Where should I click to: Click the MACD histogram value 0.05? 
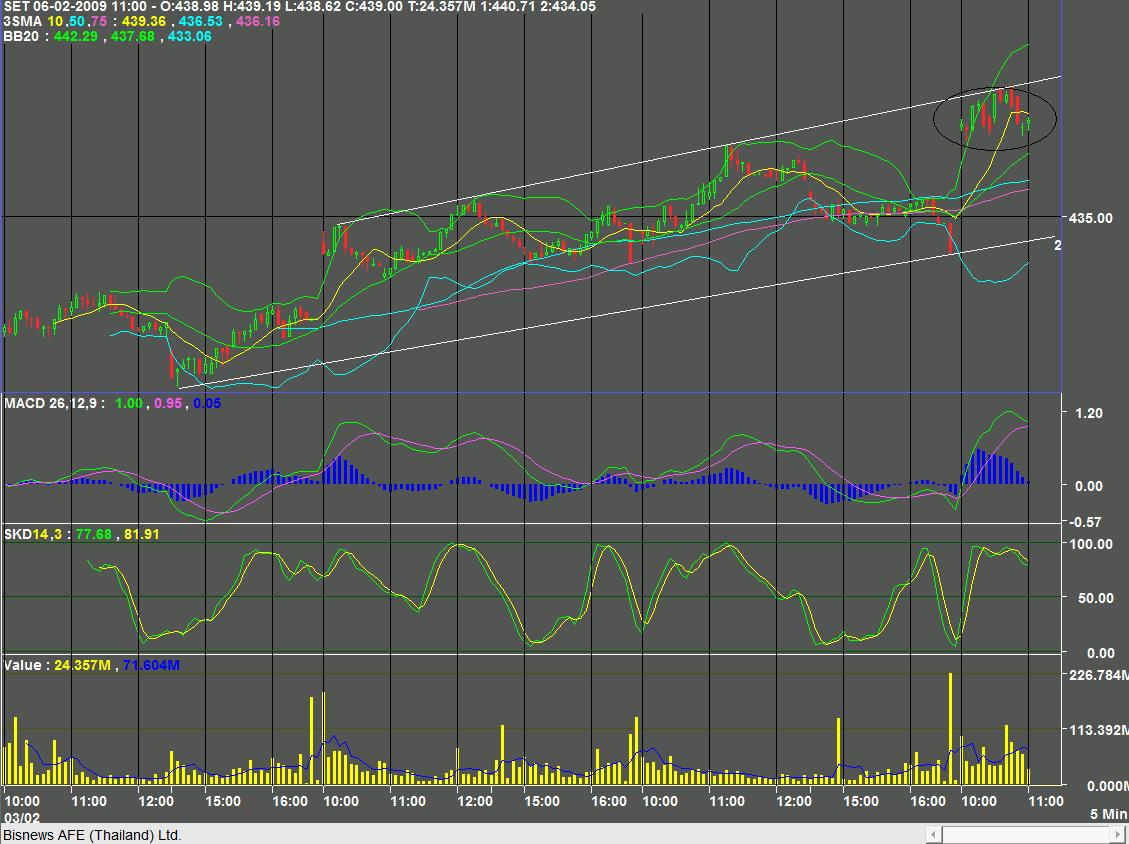point(207,403)
